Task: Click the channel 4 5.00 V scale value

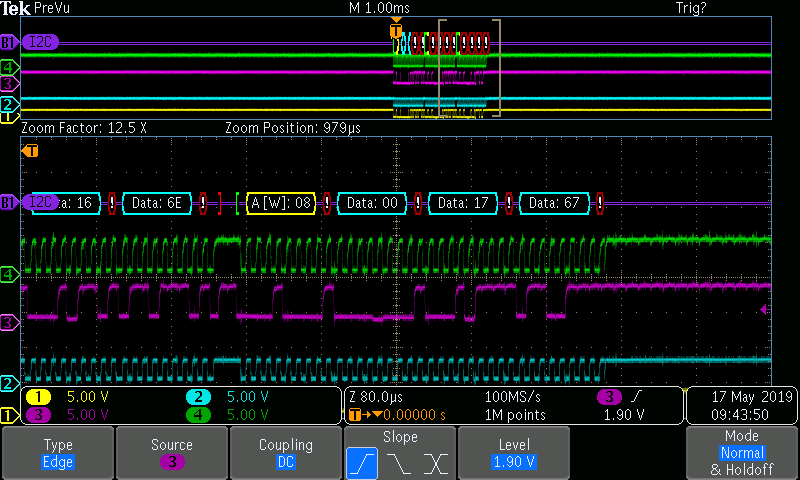Action: [247, 415]
